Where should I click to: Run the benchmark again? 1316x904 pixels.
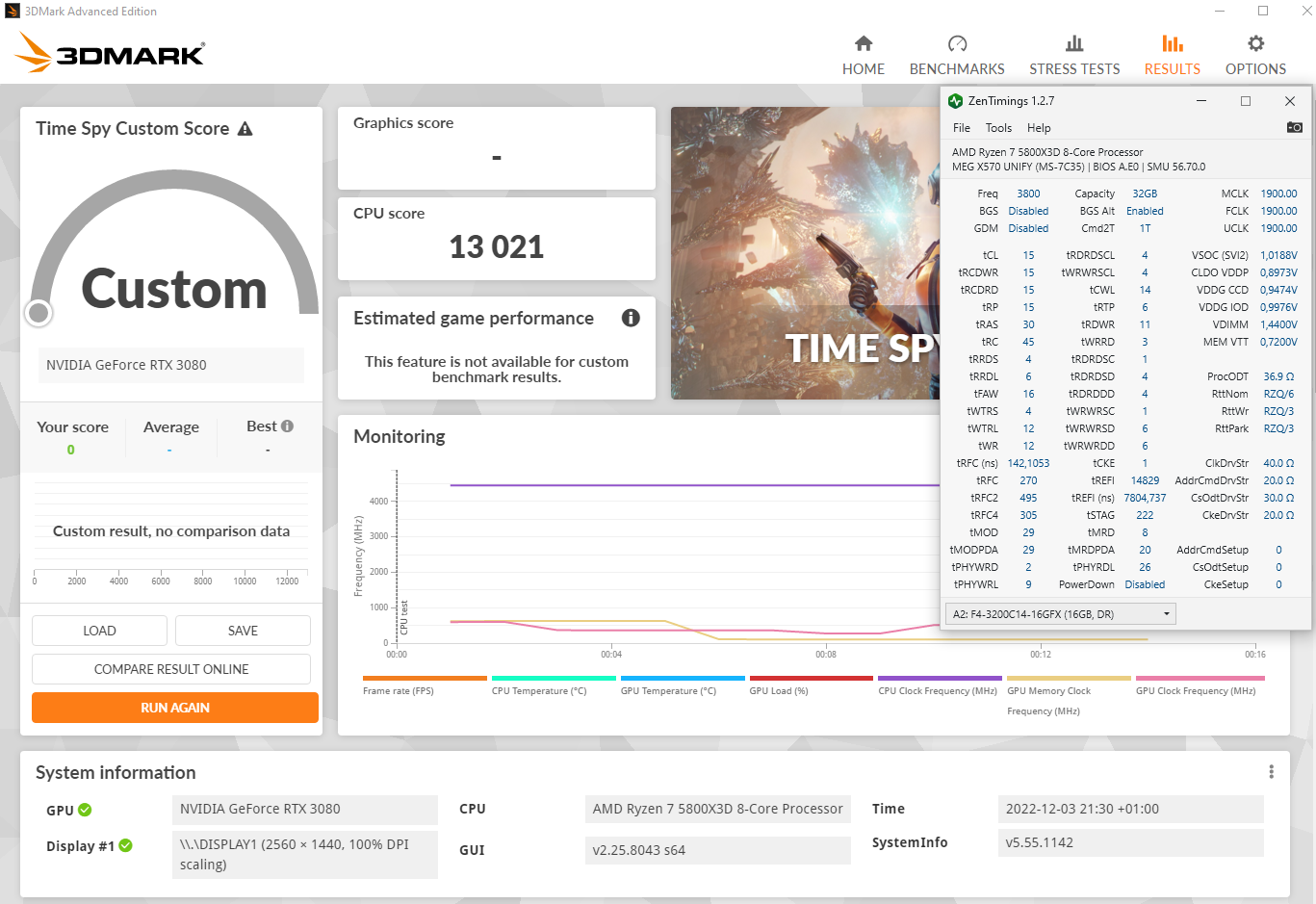click(x=175, y=708)
